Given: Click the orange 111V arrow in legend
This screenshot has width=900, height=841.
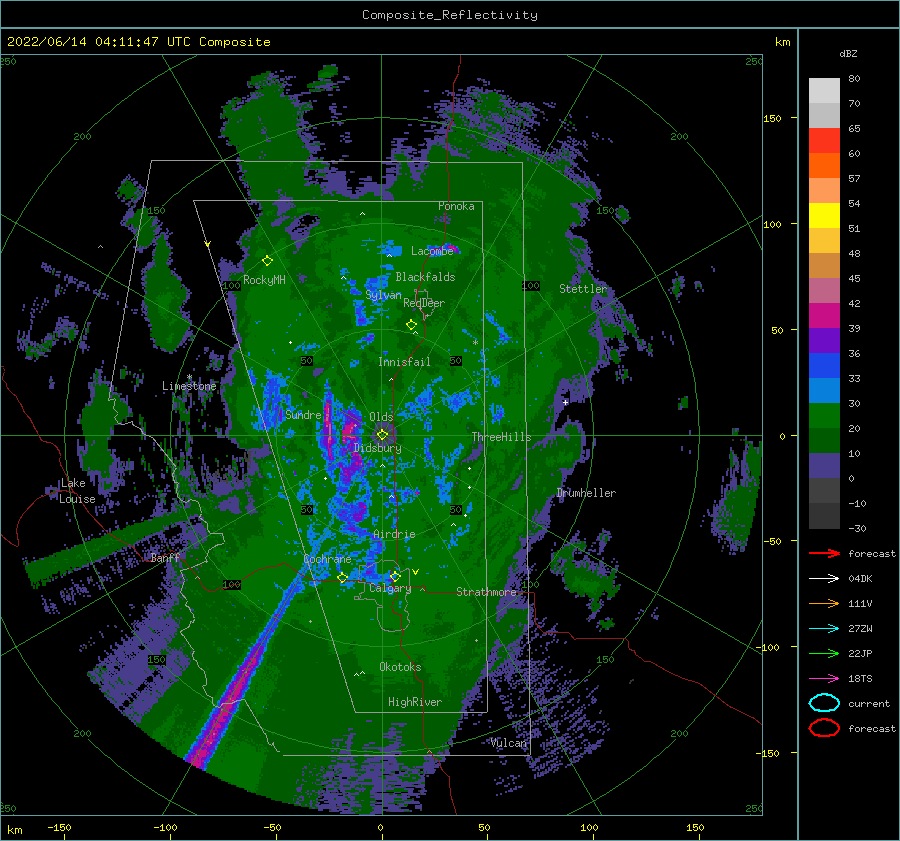Looking at the screenshot, I should click(824, 603).
